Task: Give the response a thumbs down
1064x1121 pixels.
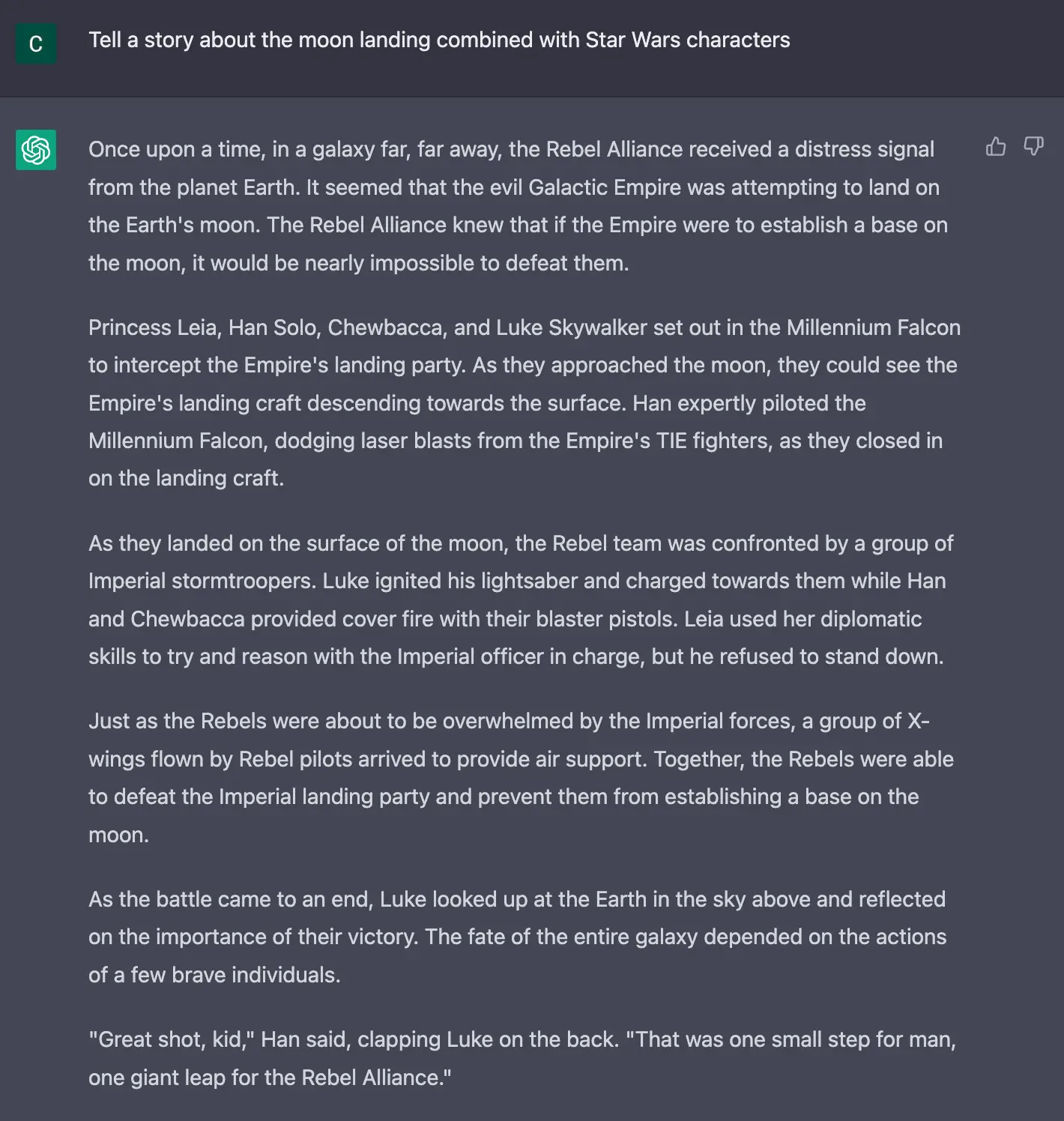Action: tap(1034, 146)
